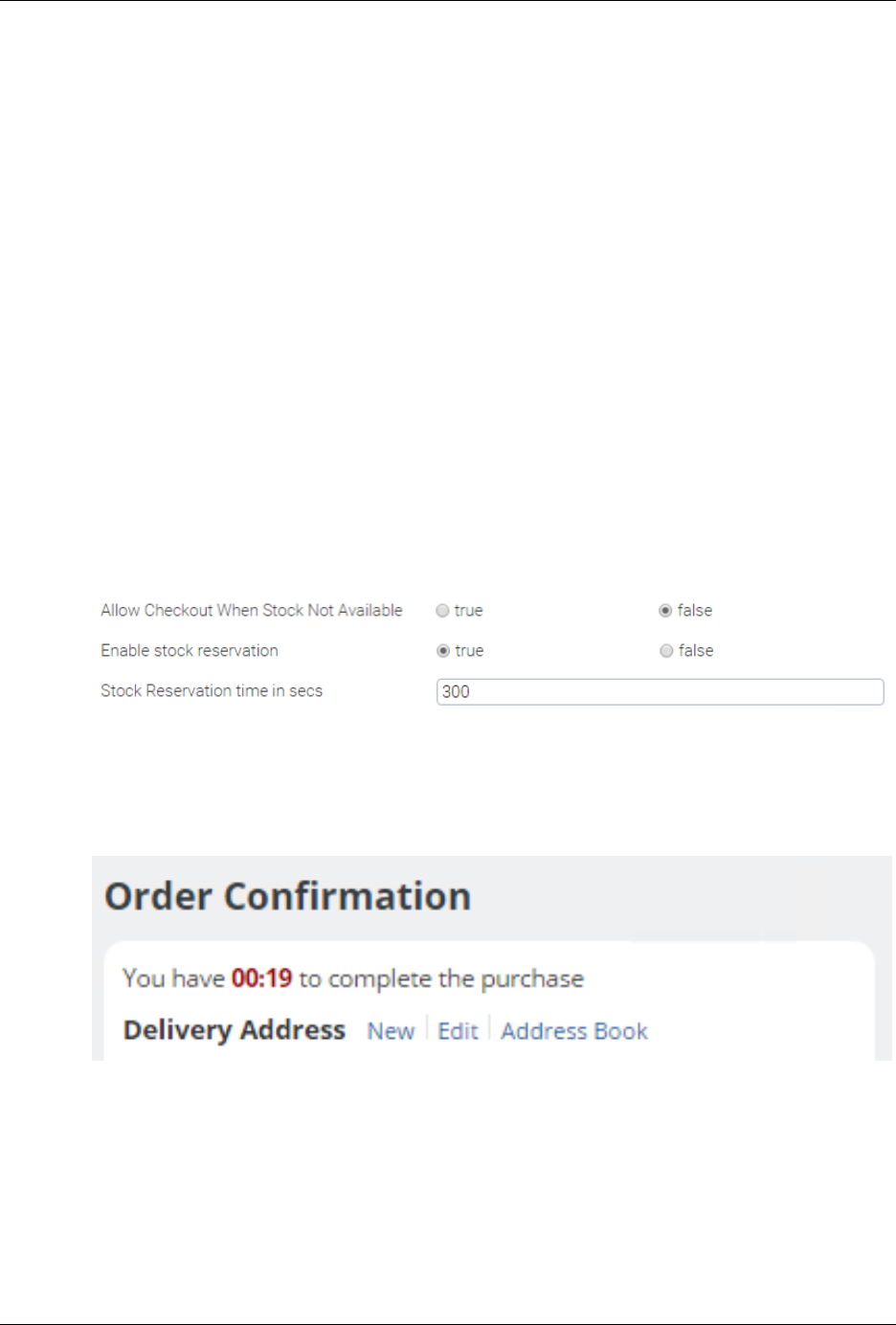This screenshot has height=1325, width=896.
Task: Open the Address Book link
Action: [x=574, y=1031]
